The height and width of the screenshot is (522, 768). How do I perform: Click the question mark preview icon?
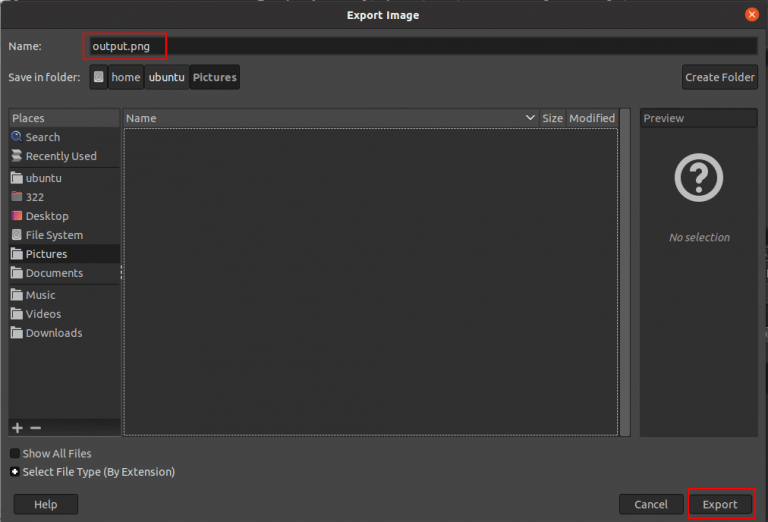pyautogui.click(x=698, y=177)
